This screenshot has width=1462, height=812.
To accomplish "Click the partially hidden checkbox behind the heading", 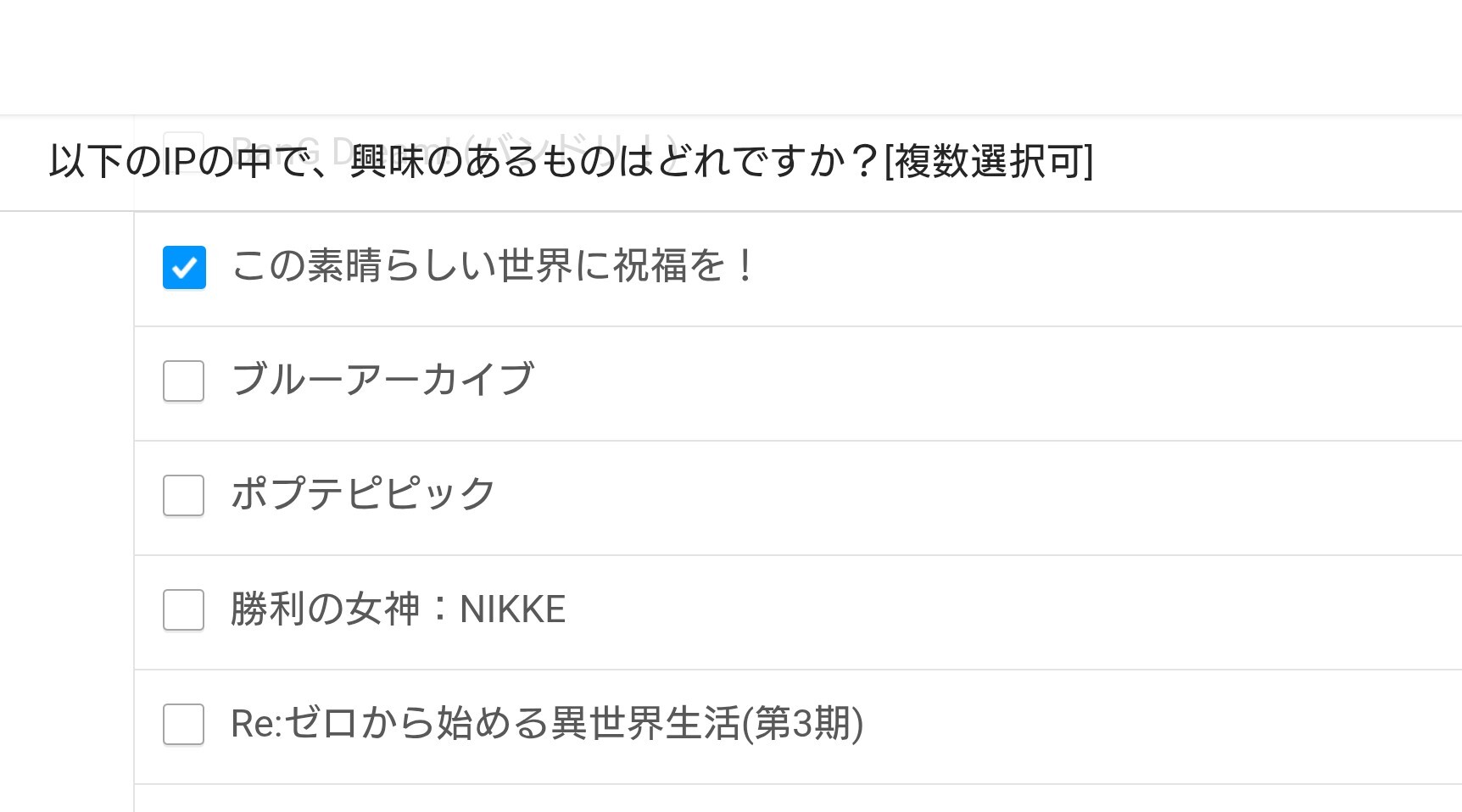I will (184, 140).
